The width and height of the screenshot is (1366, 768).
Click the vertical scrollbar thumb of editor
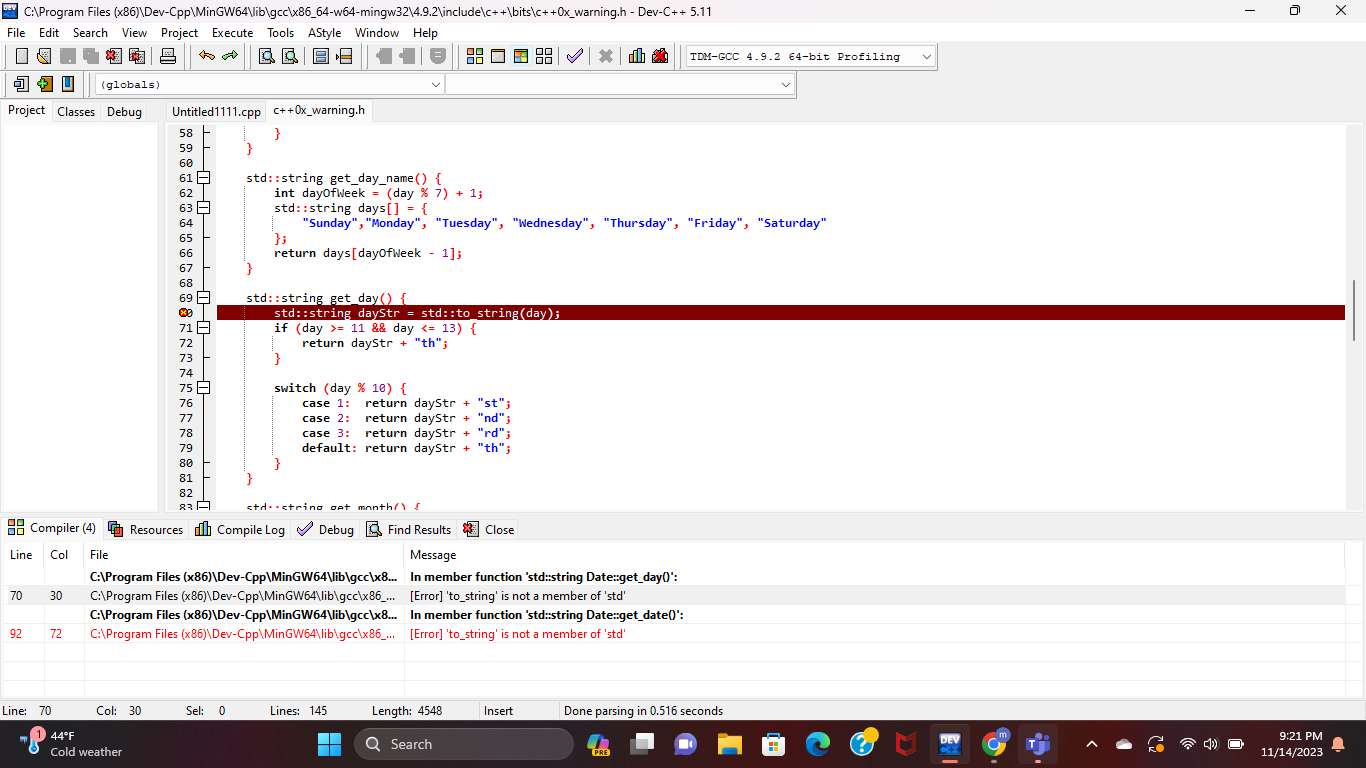[1356, 310]
